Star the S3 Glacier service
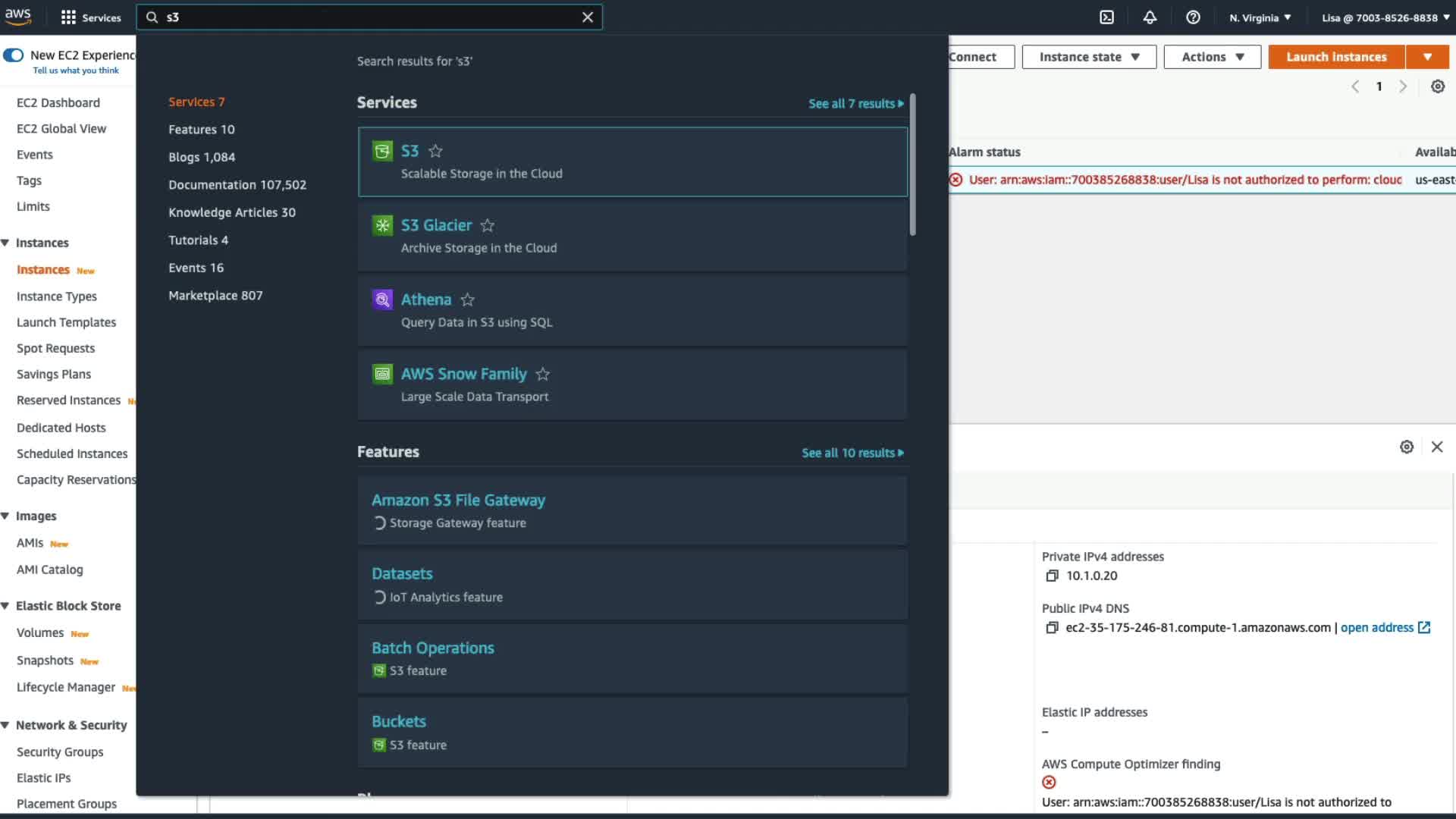Screen dimensions: 1456x819 [x=488, y=225]
